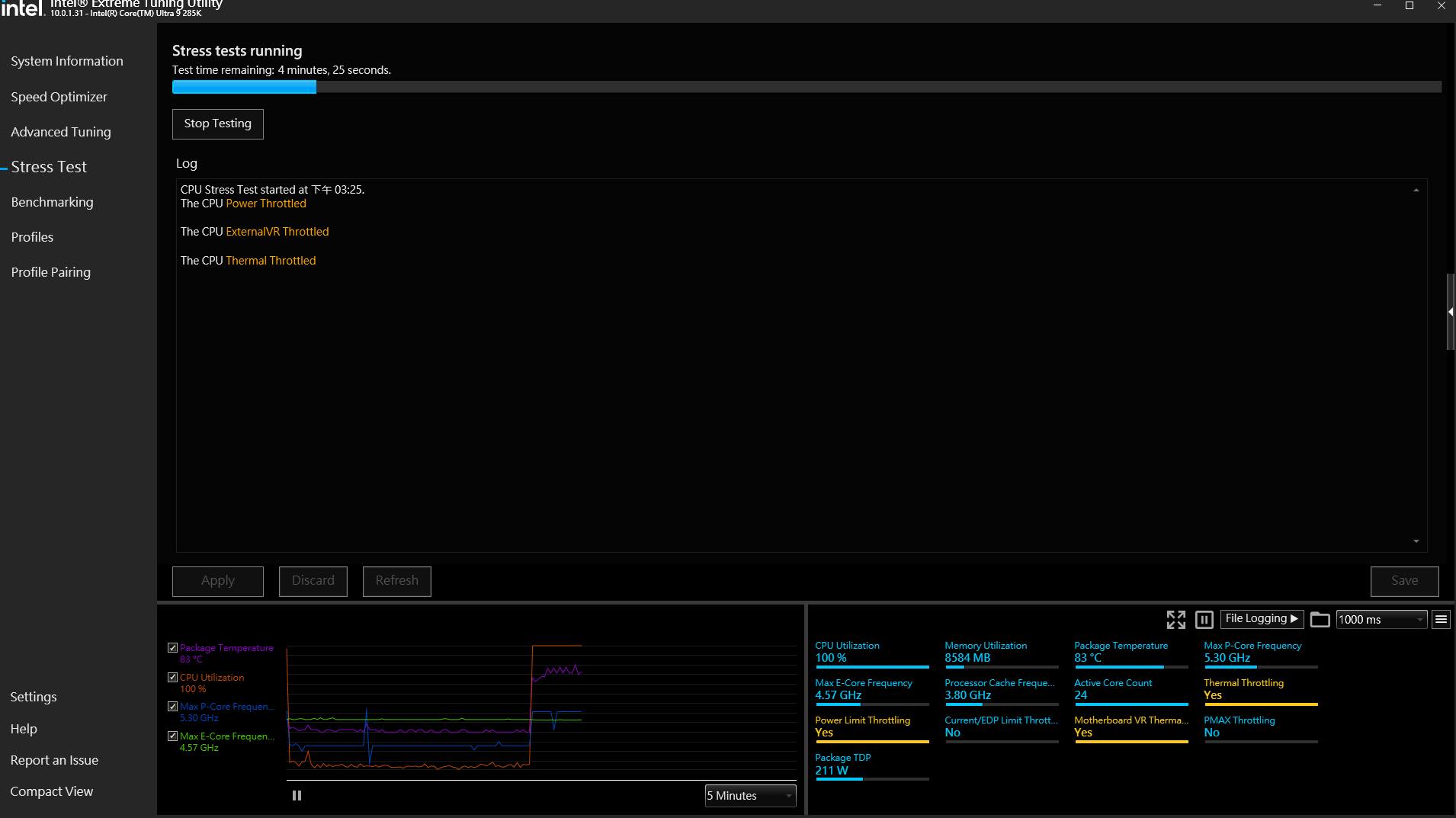Click Stop Testing button
This screenshot has width=1456, height=818.
(x=217, y=124)
